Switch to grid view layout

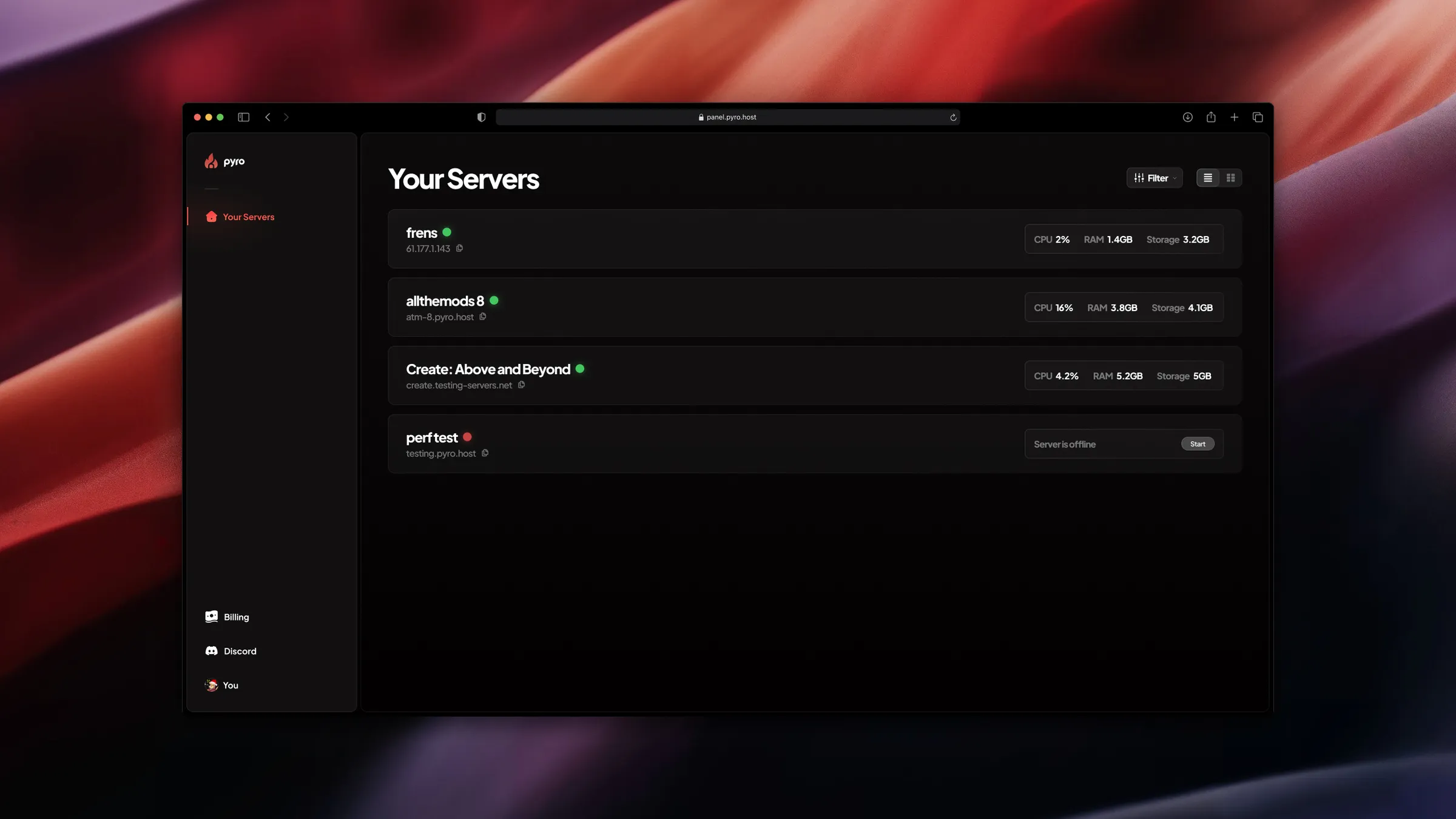pos(1231,178)
